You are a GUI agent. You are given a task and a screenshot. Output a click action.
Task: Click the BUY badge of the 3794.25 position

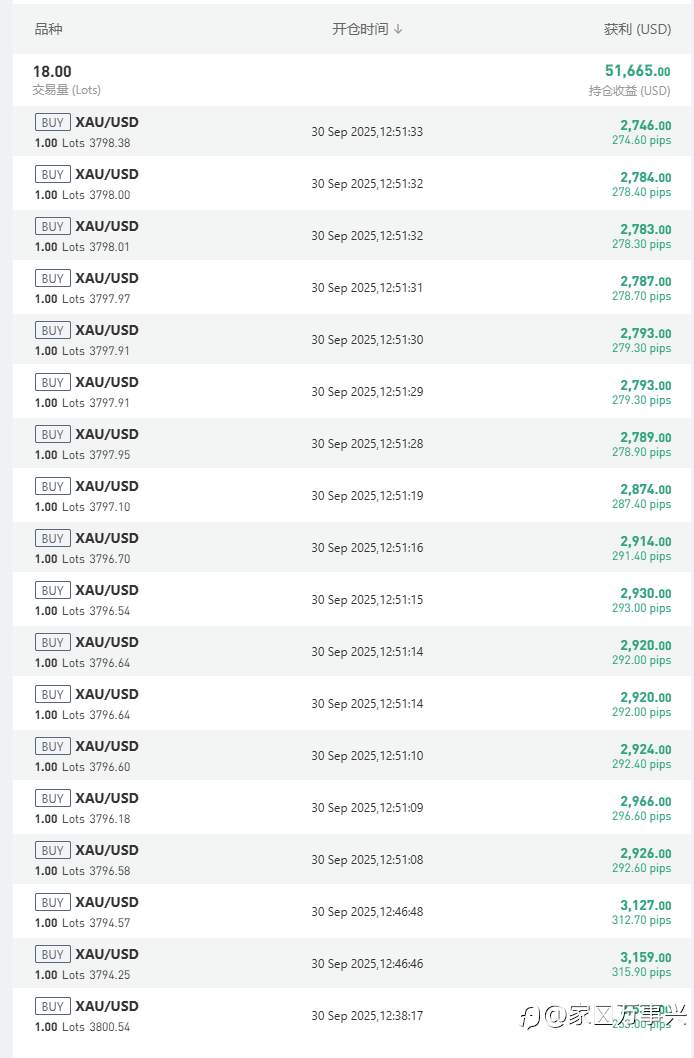52,954
